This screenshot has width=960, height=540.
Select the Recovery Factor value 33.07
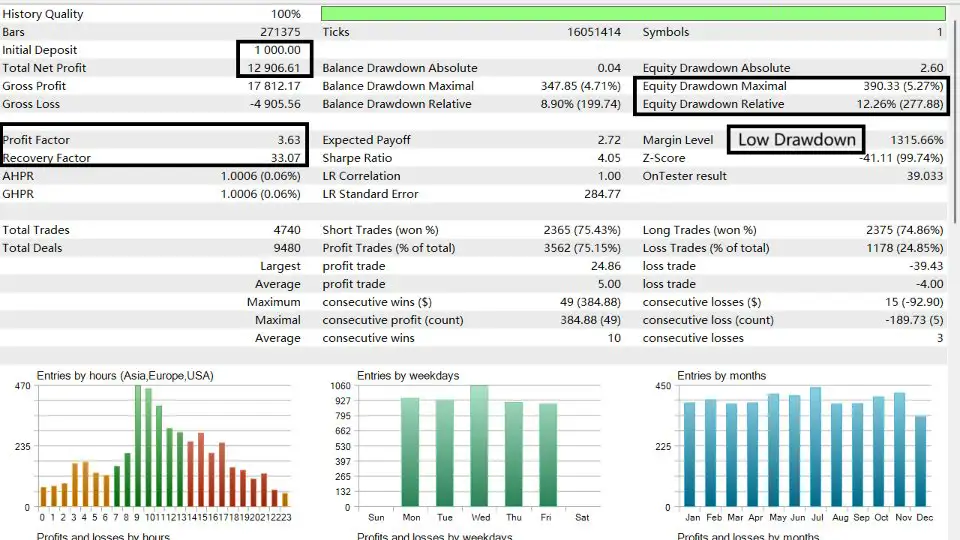283,158
